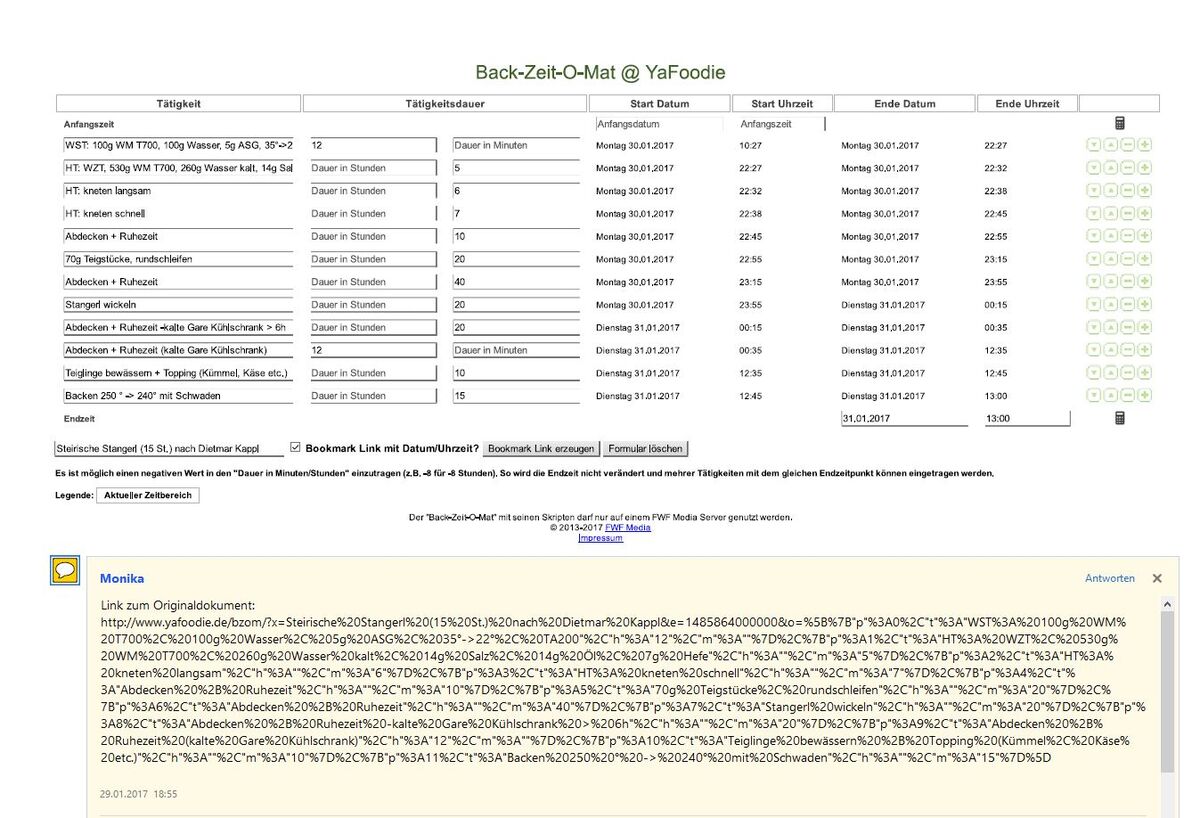Move 'HT: kneten langsam' row down

[1093, 191]
